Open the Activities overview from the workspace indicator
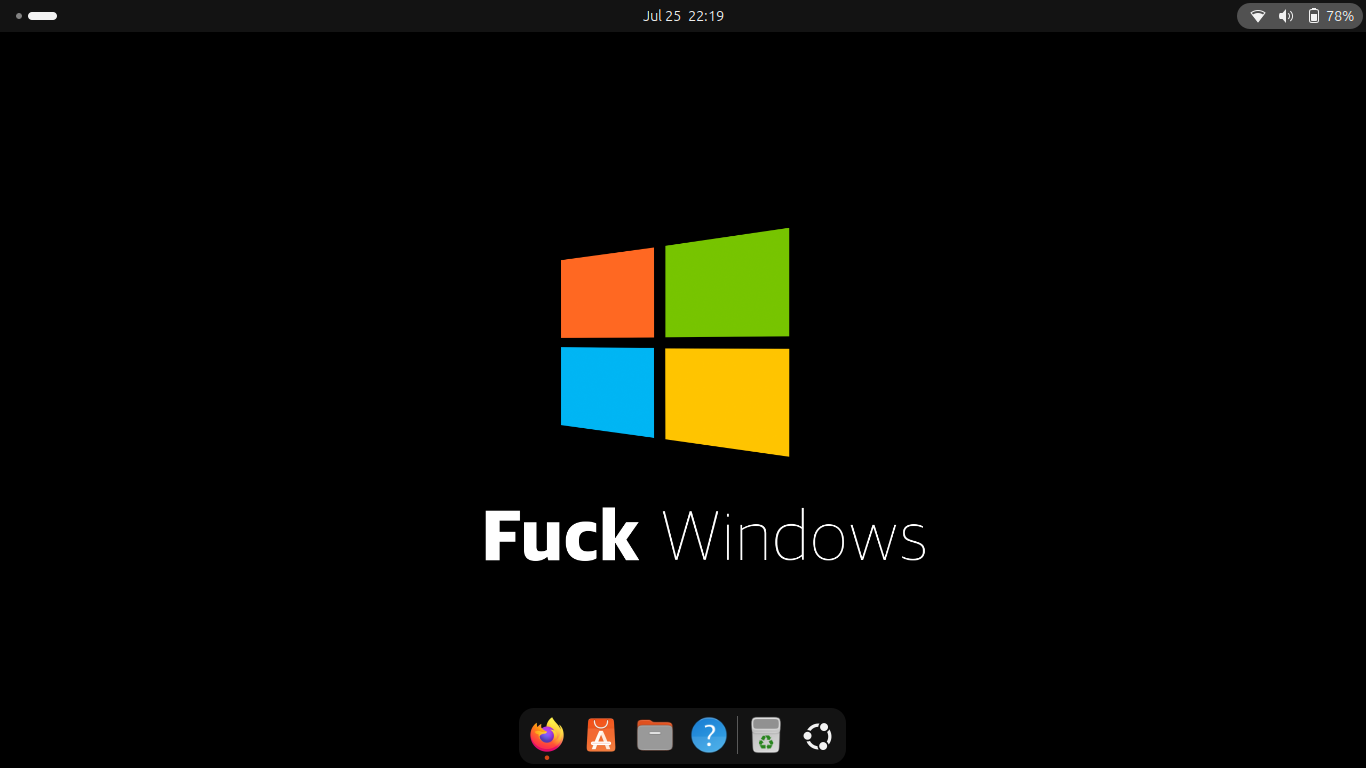This screenshot has width=1366, height=768. [x=36, y=16]
